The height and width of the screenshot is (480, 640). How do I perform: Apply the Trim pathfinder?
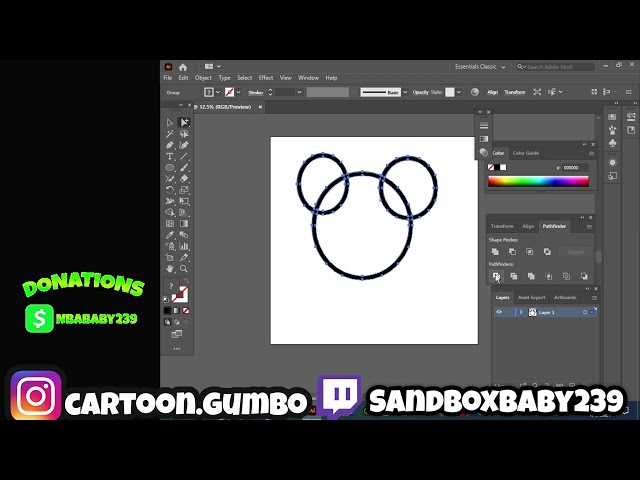point(513,276)
